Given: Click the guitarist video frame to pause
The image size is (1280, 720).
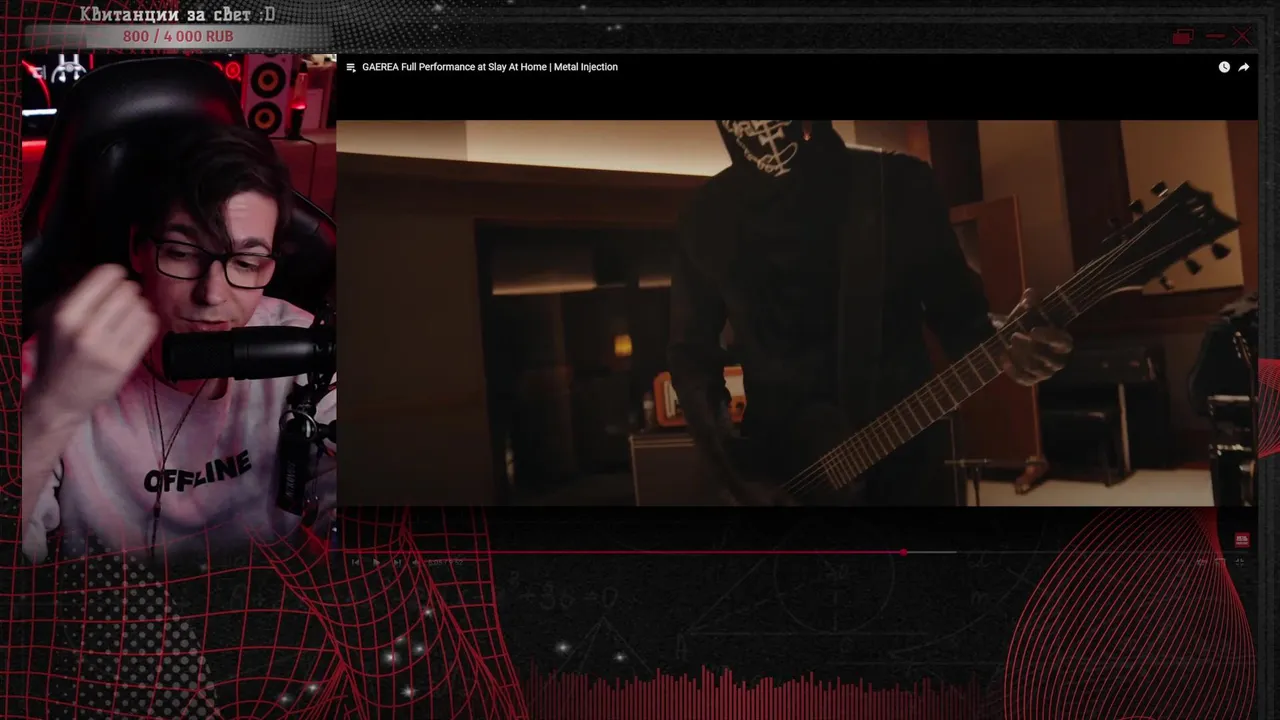Looking at the screenshot, I should [x=797, y=312].
